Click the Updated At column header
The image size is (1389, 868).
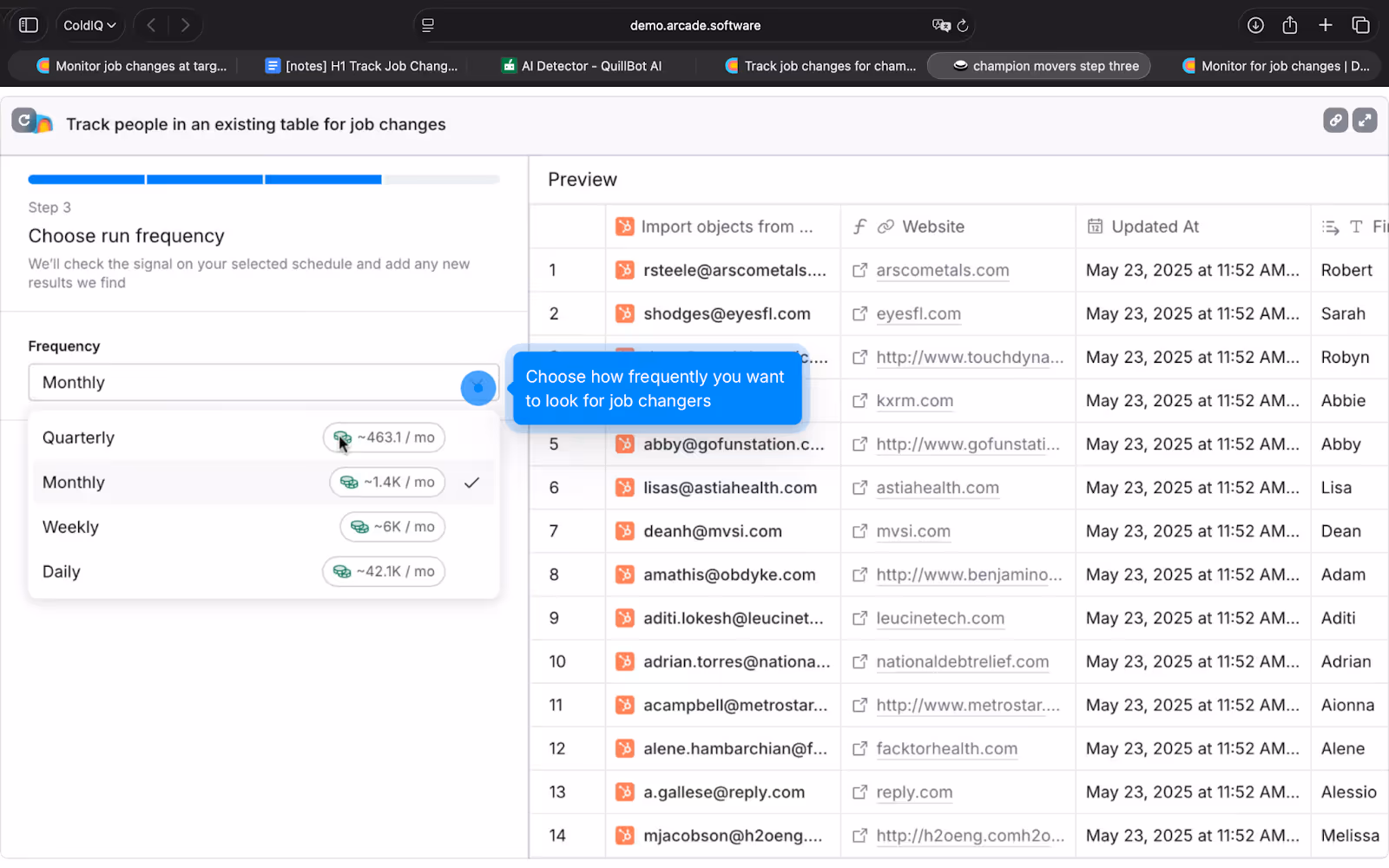point(1194,227)
